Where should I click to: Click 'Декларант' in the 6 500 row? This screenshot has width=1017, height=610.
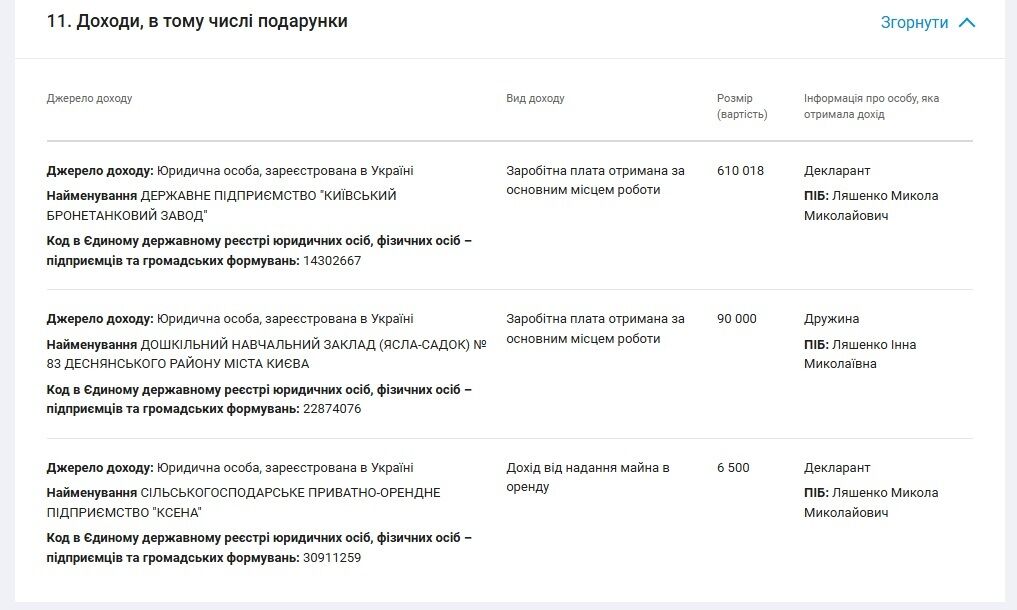click(x=837, y=467)
